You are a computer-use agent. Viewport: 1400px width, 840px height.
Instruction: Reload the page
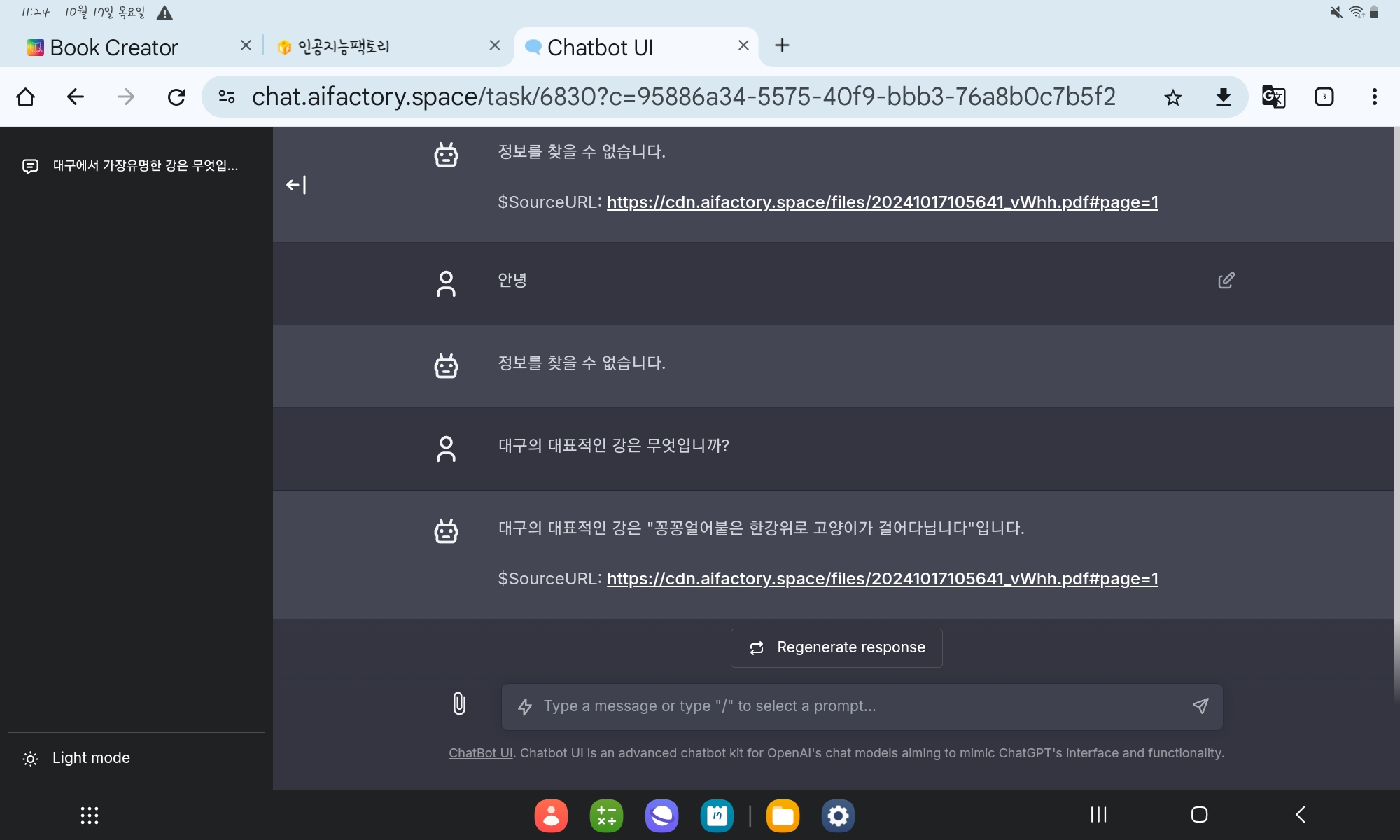176,97
